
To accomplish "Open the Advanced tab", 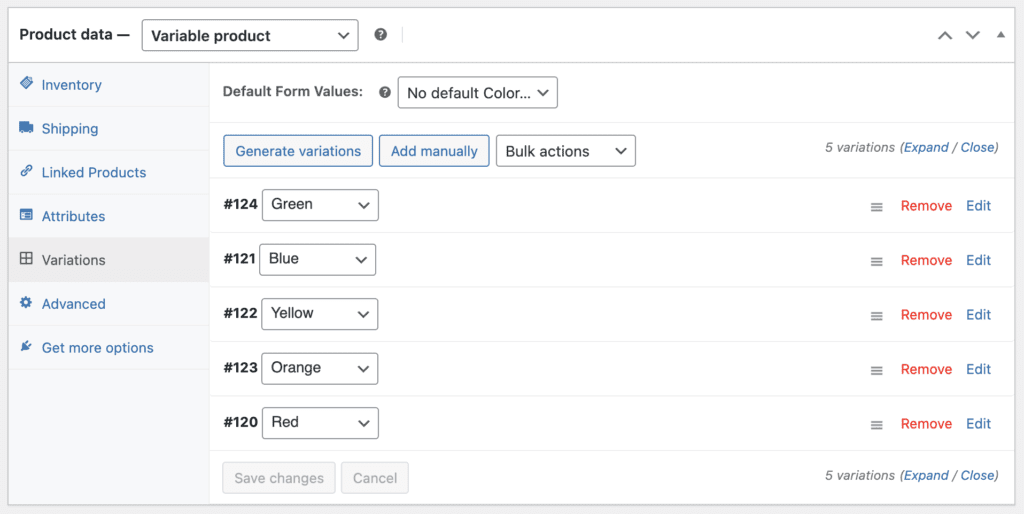I will pos(109,304).
